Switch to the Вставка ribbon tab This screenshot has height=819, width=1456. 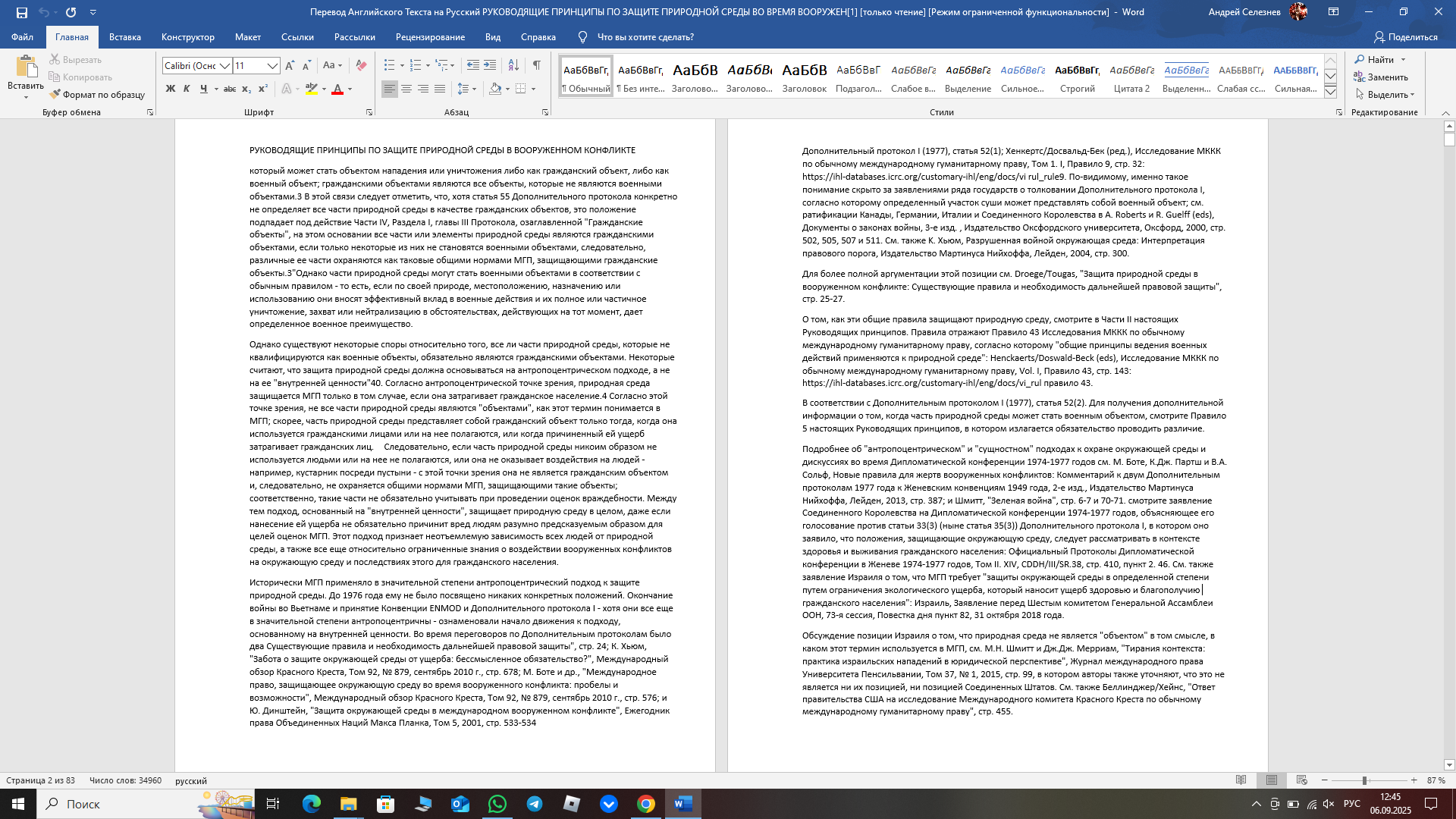coord(125,36)
